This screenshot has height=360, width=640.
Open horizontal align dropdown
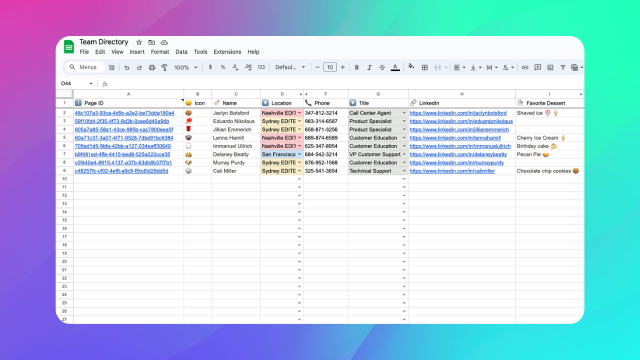pos(459,67)
